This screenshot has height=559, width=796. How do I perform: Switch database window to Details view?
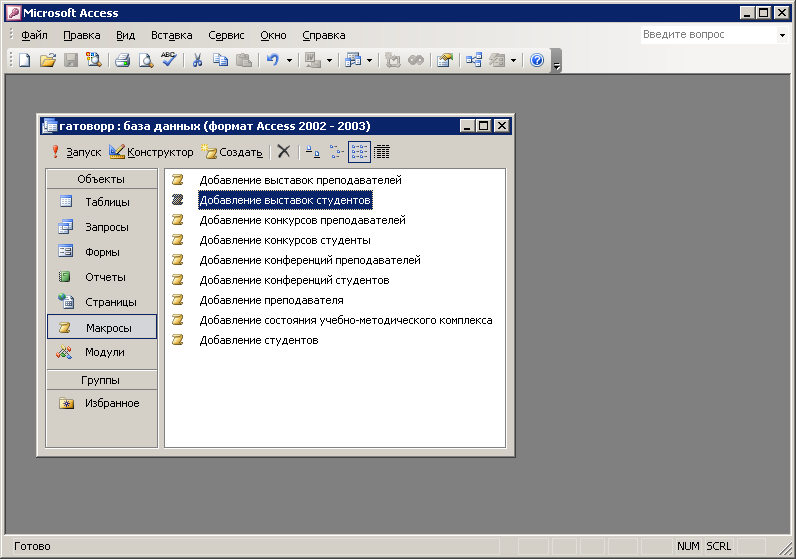pos(382,152)
